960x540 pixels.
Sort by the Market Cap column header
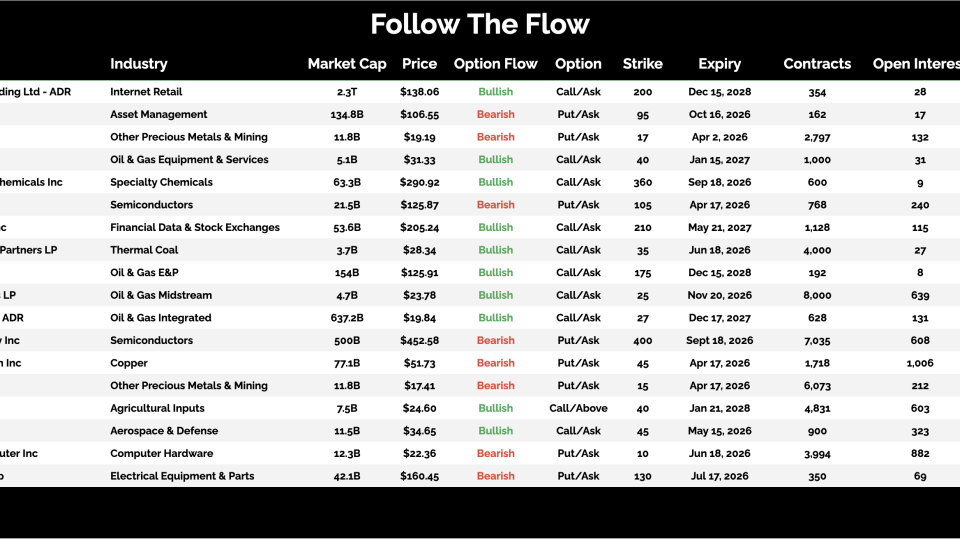coord(346,64)
